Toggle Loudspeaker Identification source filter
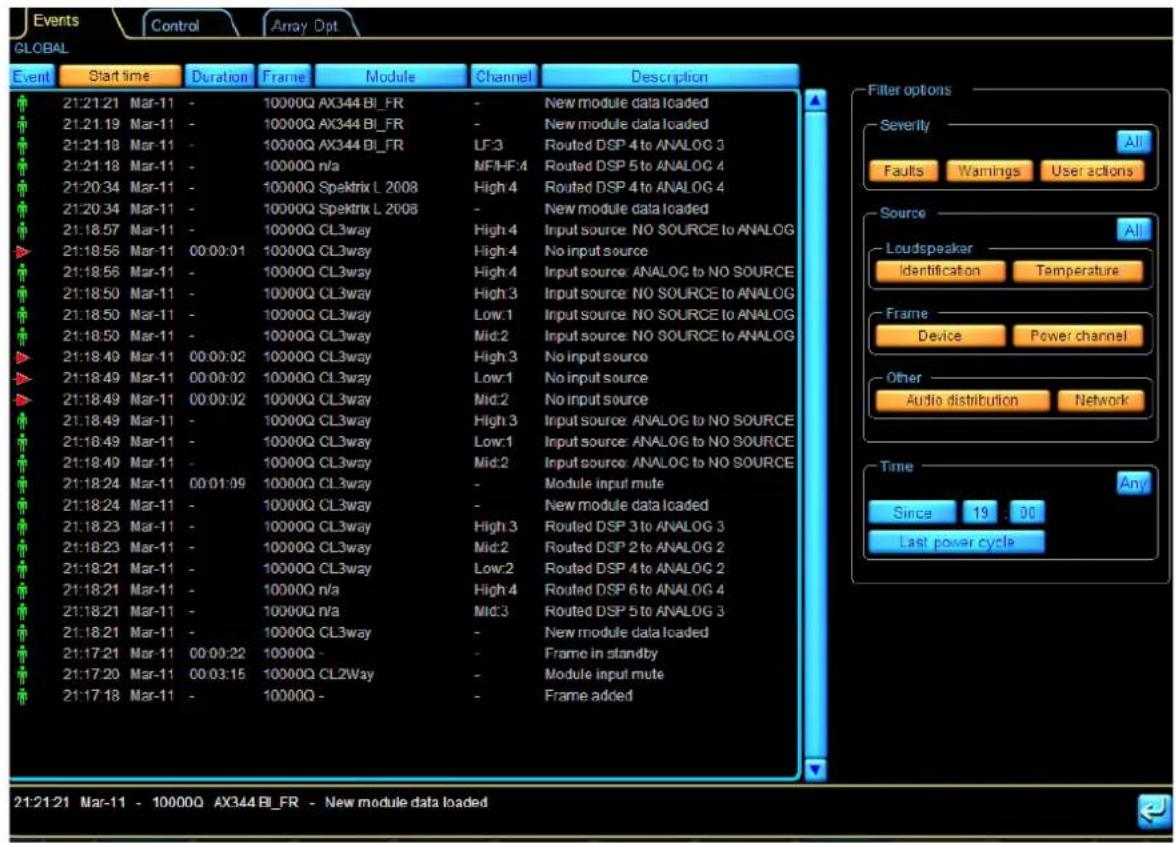This screenshot has width=1176, height=843. click(940, 271)
